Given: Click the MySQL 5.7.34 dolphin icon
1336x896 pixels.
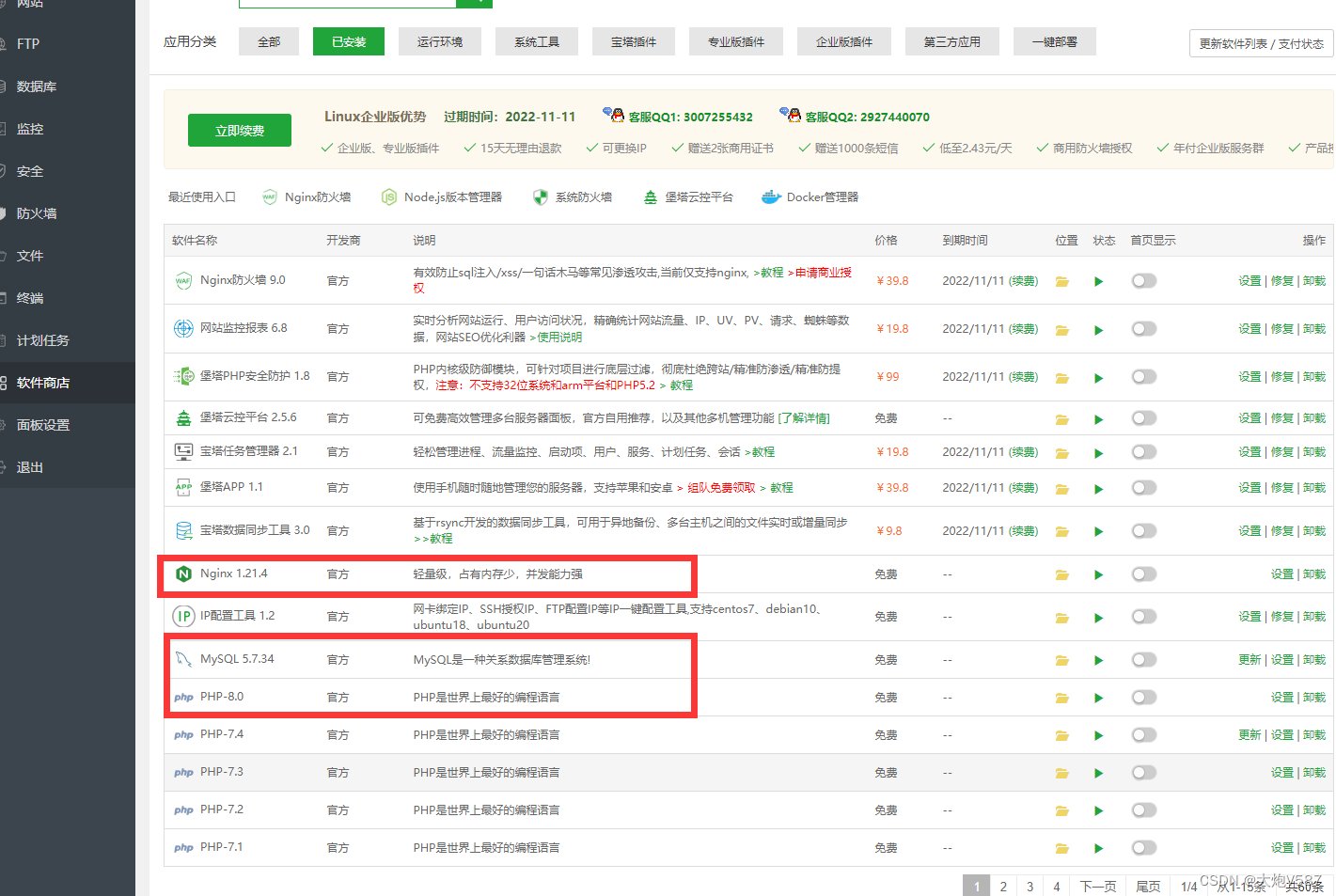Looking at the screenshot, I should 183,659.
